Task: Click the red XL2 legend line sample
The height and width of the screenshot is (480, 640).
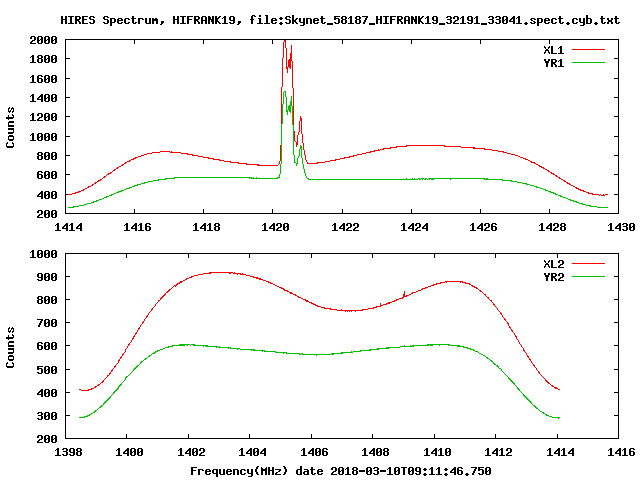Action: tap(588, 264)
